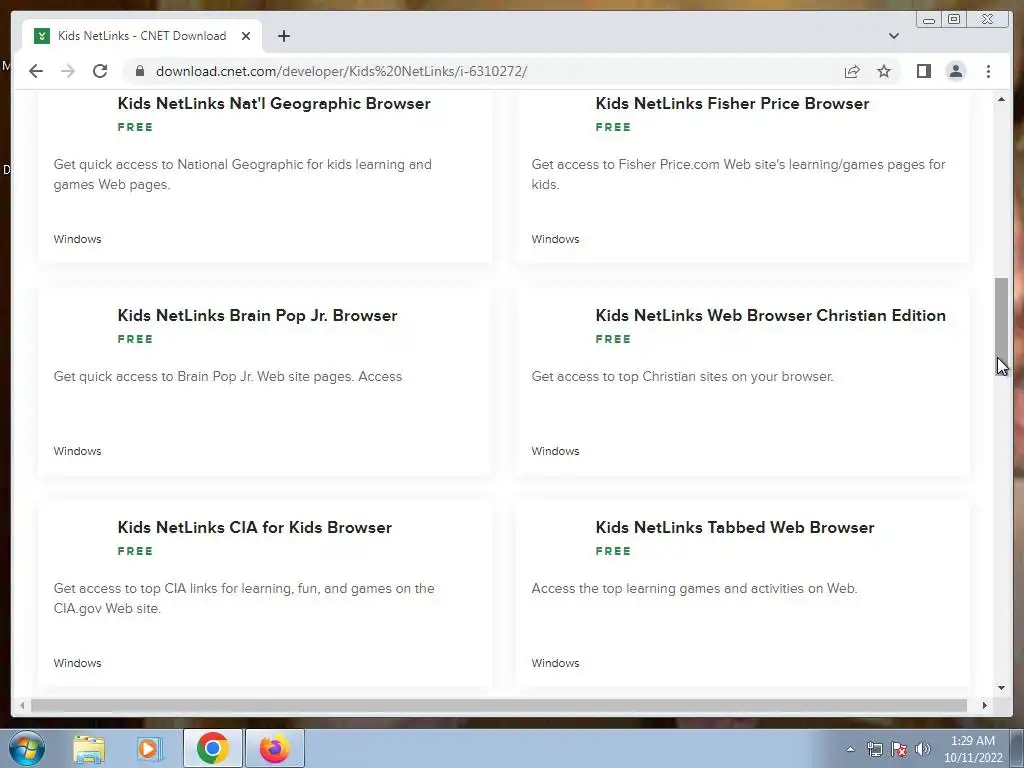Click FREE under Brain Pop Jr. Browser
The width and height of the screenshot is (1024, 768).
[x=135, y=340]
